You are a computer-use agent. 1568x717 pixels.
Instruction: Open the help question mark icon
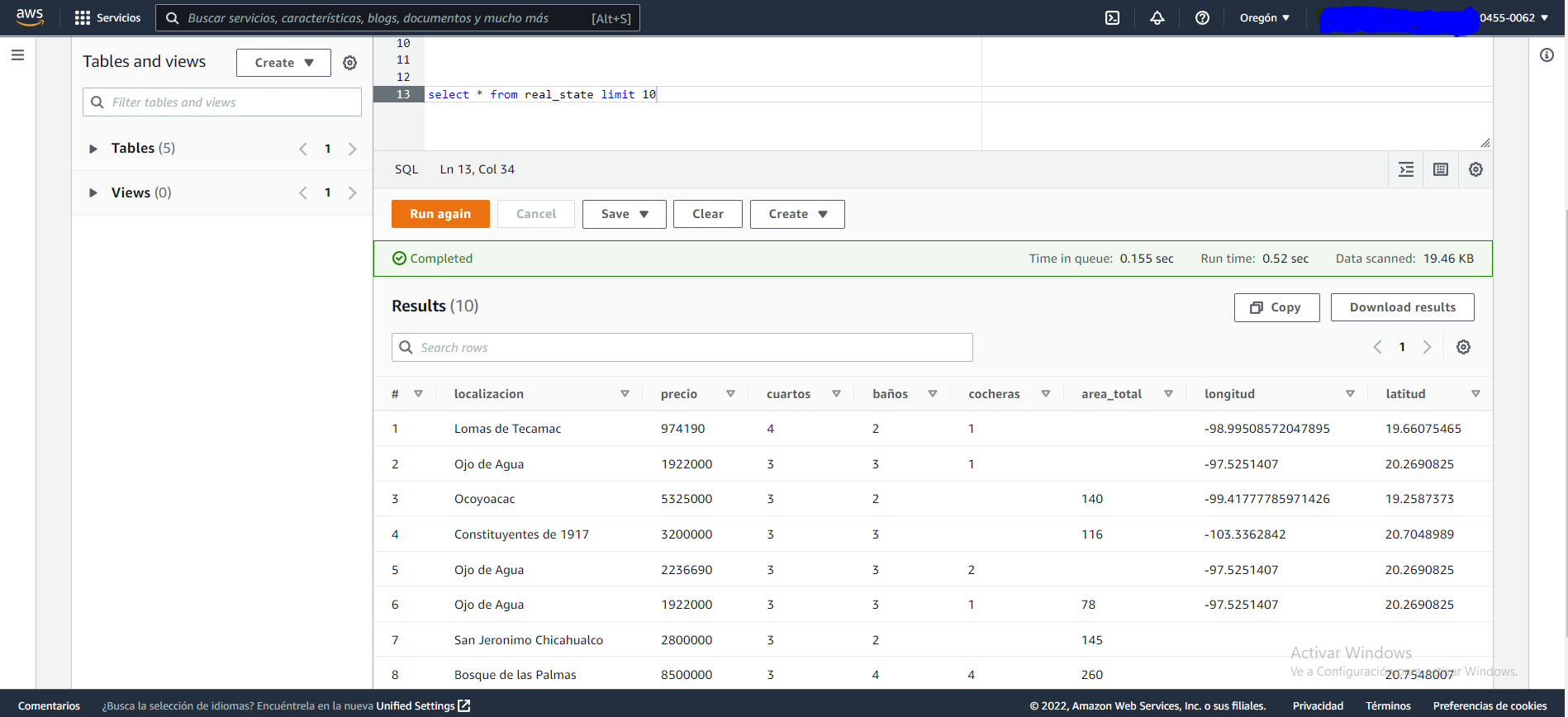[1202, 18]
